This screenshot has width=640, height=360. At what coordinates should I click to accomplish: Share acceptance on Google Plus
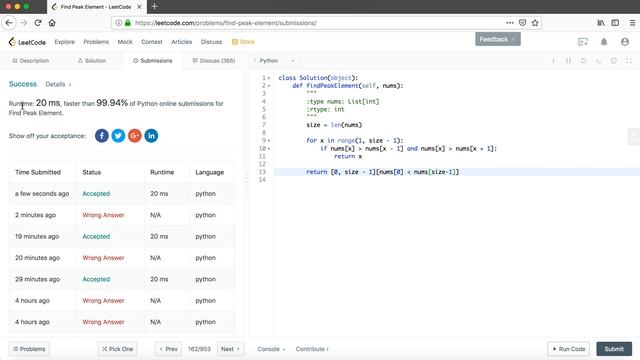click(x=135, y=136)
